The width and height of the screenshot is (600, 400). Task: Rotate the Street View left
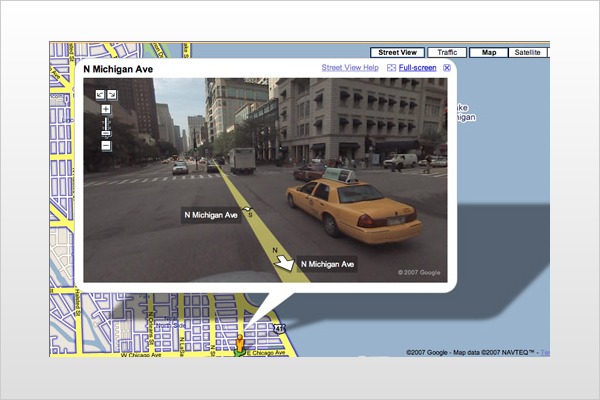pos(100,95)
